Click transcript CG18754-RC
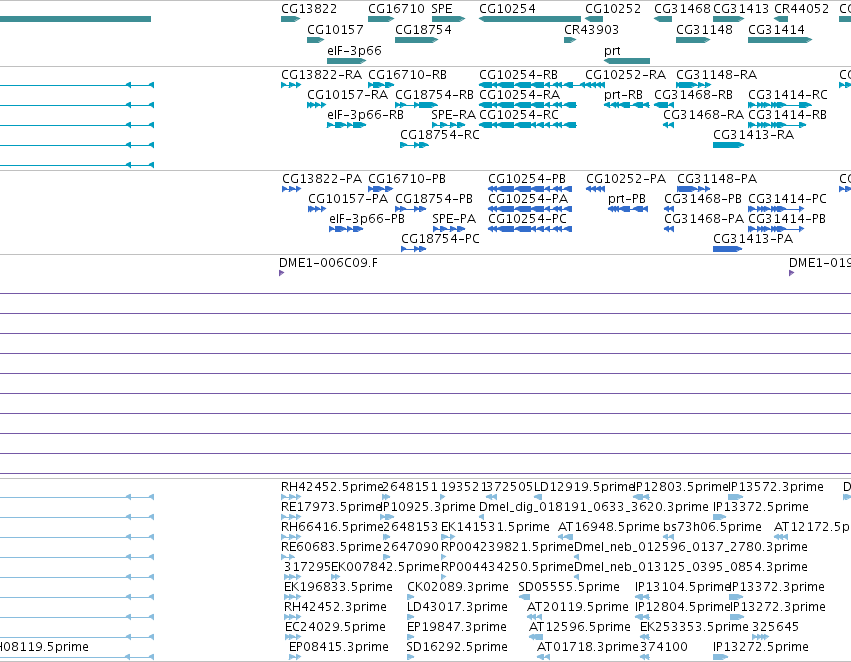 click(440, 135)
